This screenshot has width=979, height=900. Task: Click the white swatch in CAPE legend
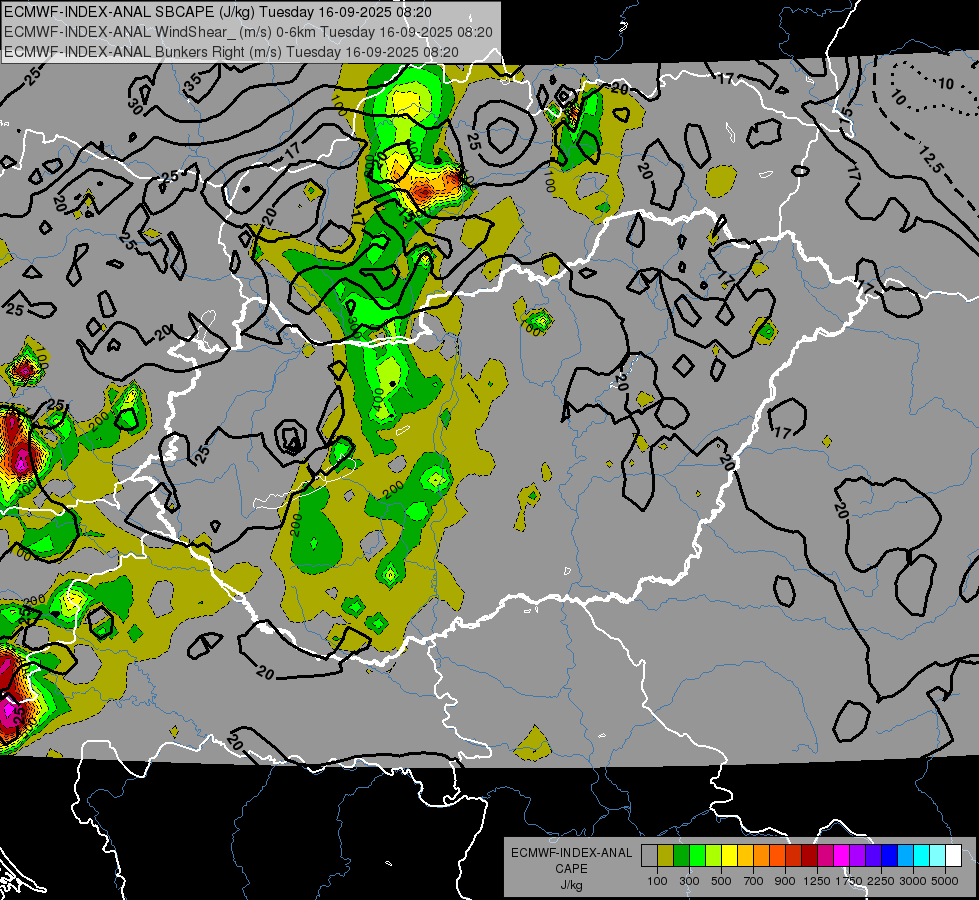(953, 856)
